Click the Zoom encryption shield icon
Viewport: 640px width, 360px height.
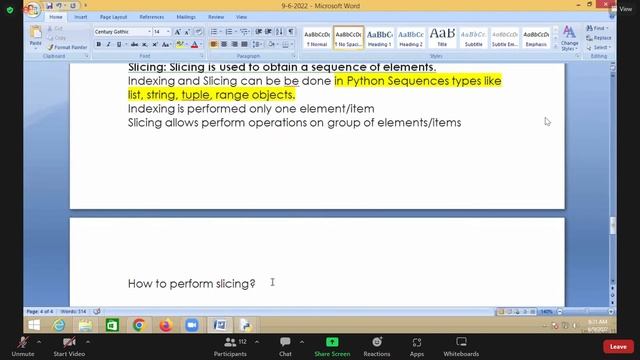[10, 10]
